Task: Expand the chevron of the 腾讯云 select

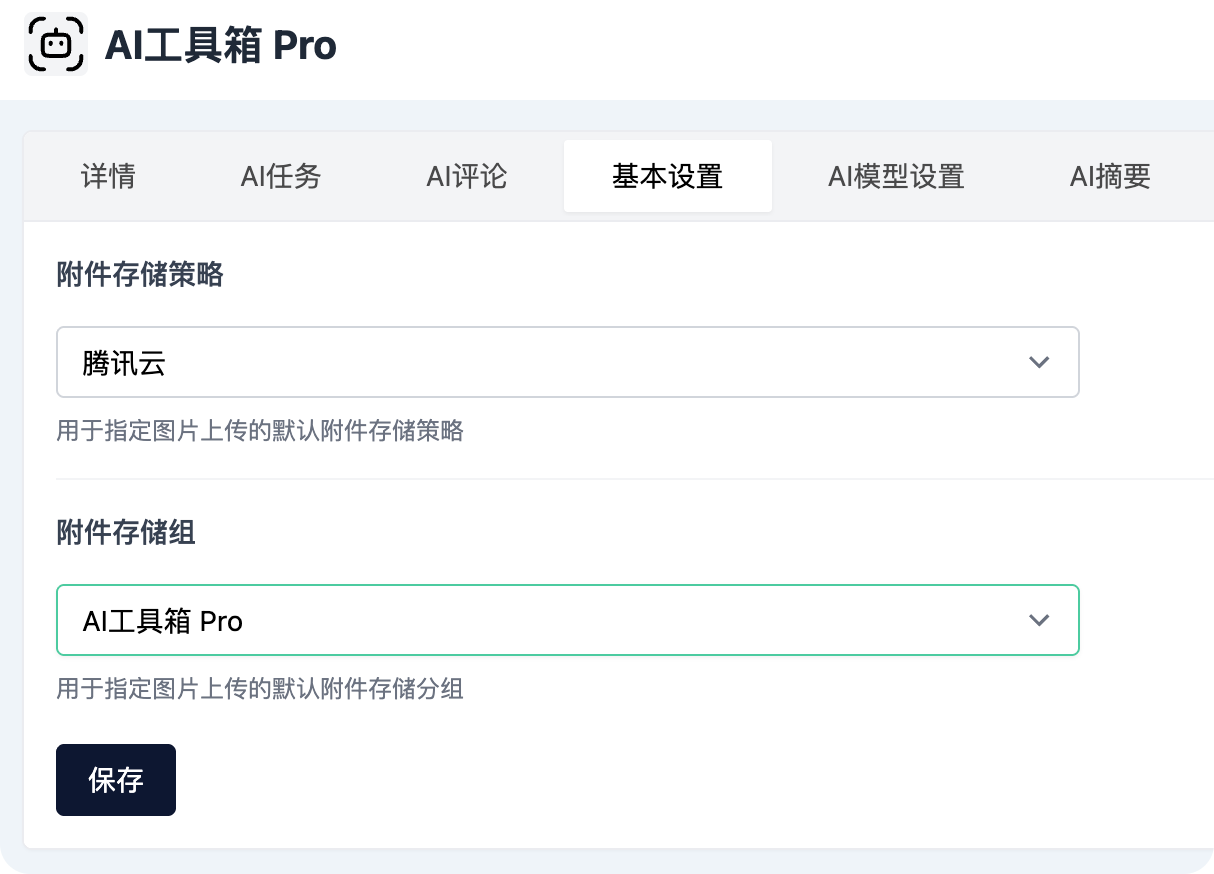Action: click(x=1039, y=362)
